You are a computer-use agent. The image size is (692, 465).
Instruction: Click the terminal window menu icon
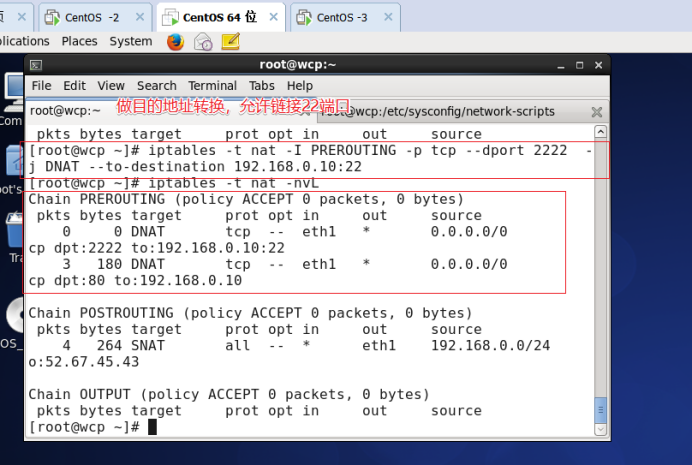36,65
